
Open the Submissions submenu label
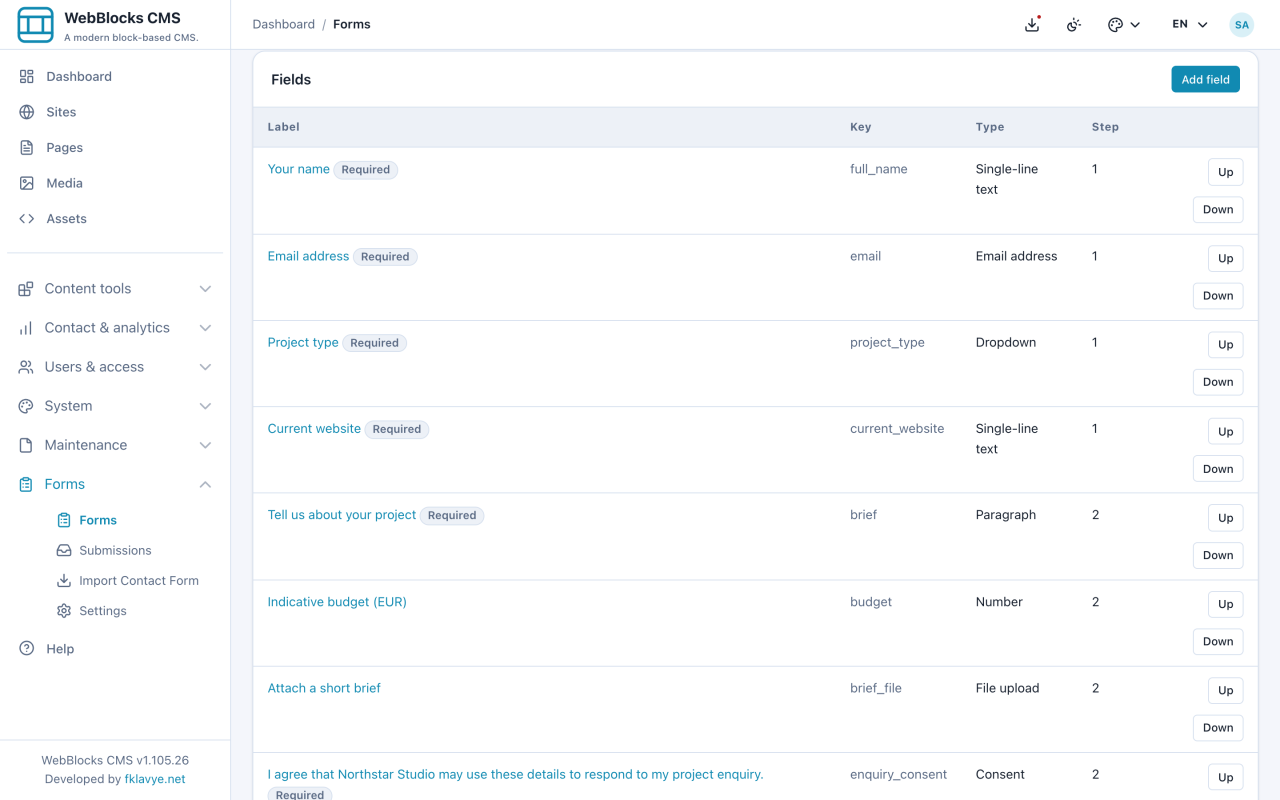115,550
